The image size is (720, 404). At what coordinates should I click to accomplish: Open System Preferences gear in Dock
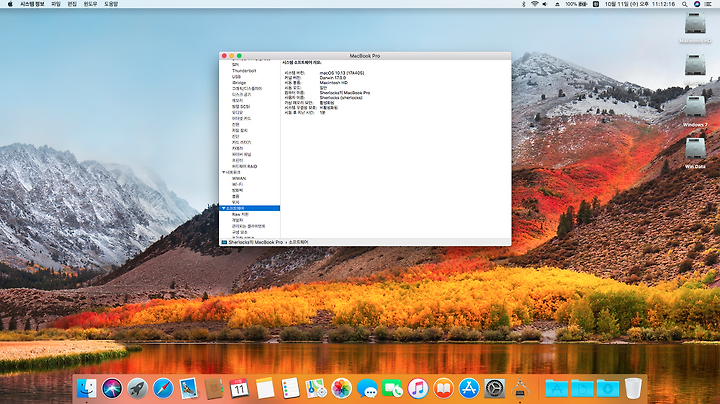495,389
